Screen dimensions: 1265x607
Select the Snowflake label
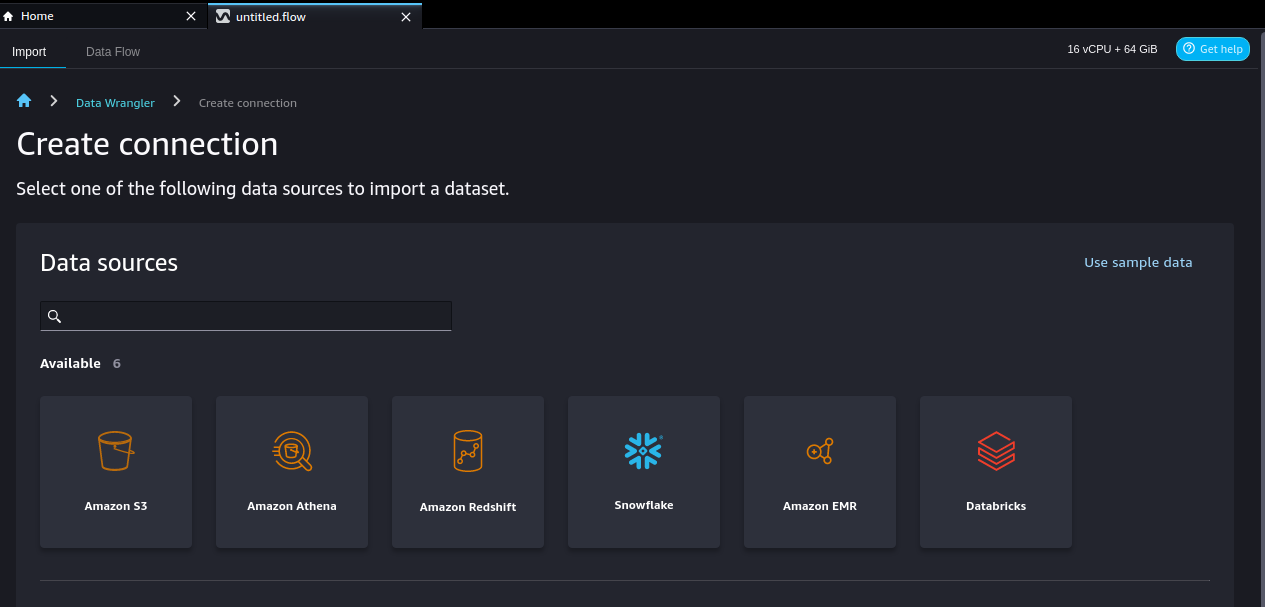pyautogui.click(x=644, y=505)
